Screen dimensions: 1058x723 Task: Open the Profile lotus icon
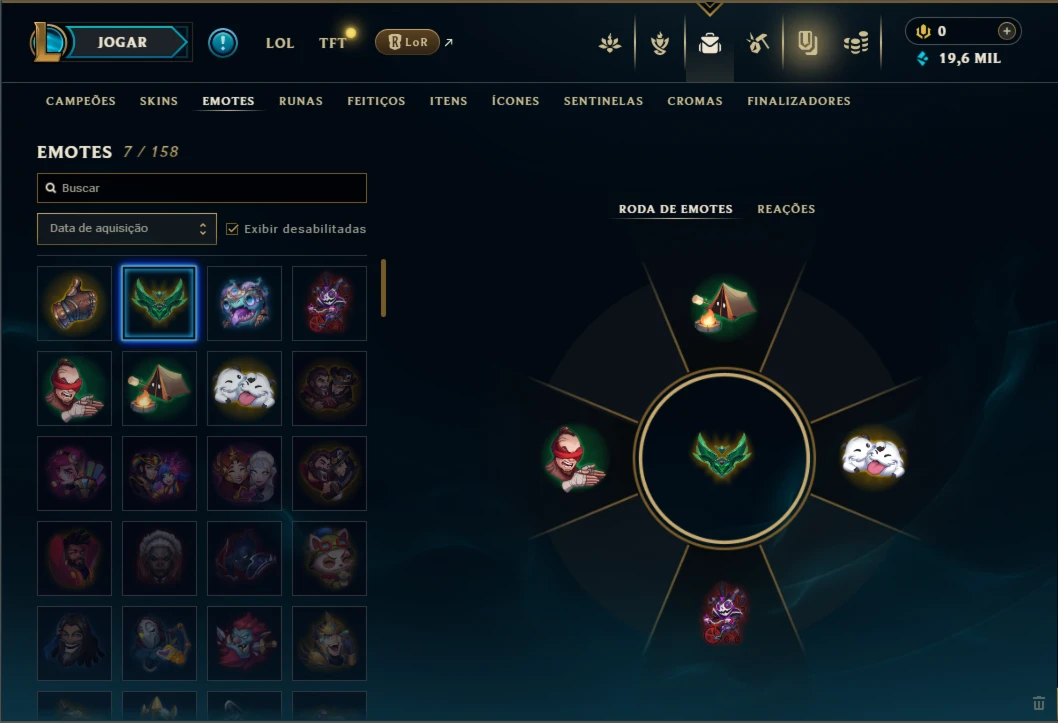tap(610, 44)
